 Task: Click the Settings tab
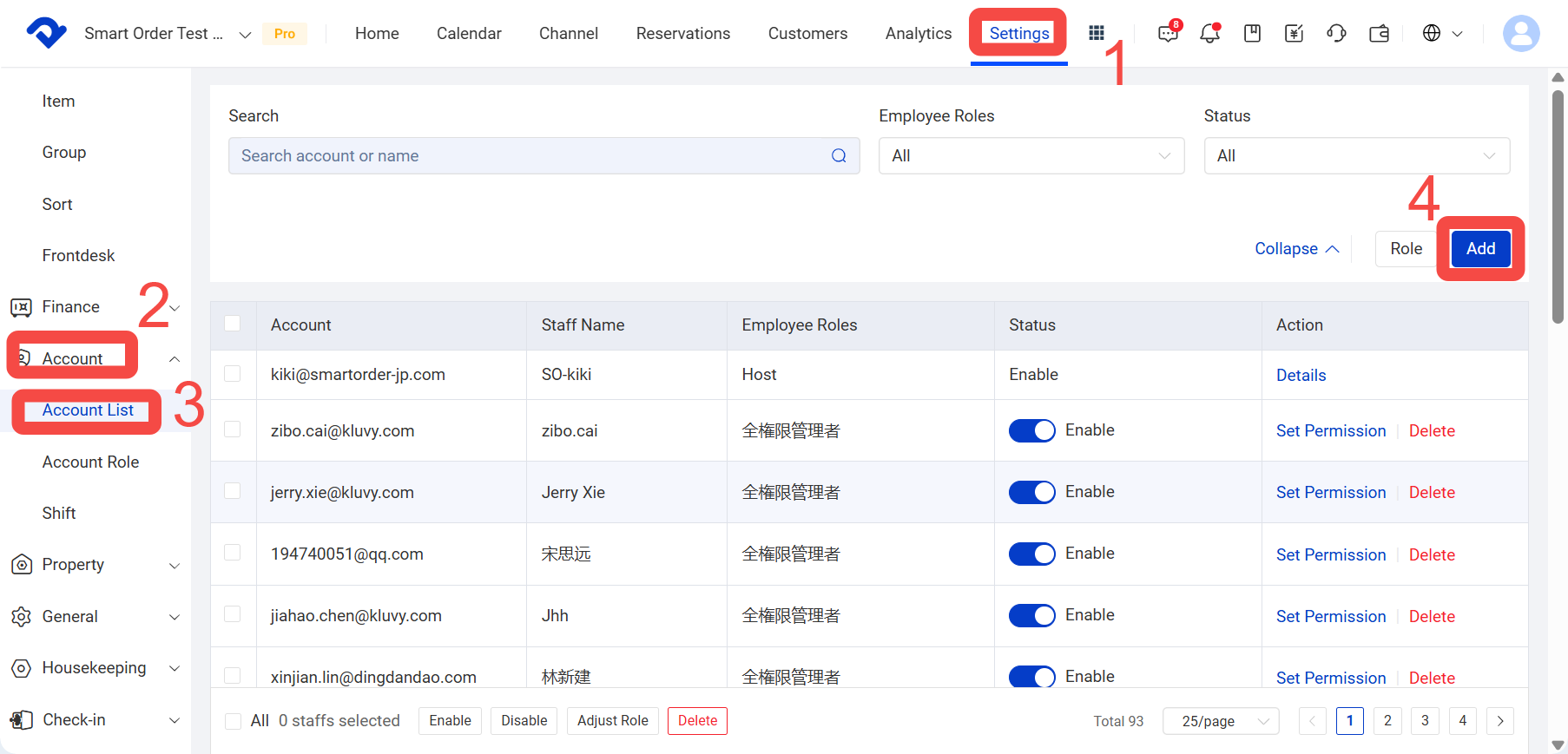[1019, 33]
